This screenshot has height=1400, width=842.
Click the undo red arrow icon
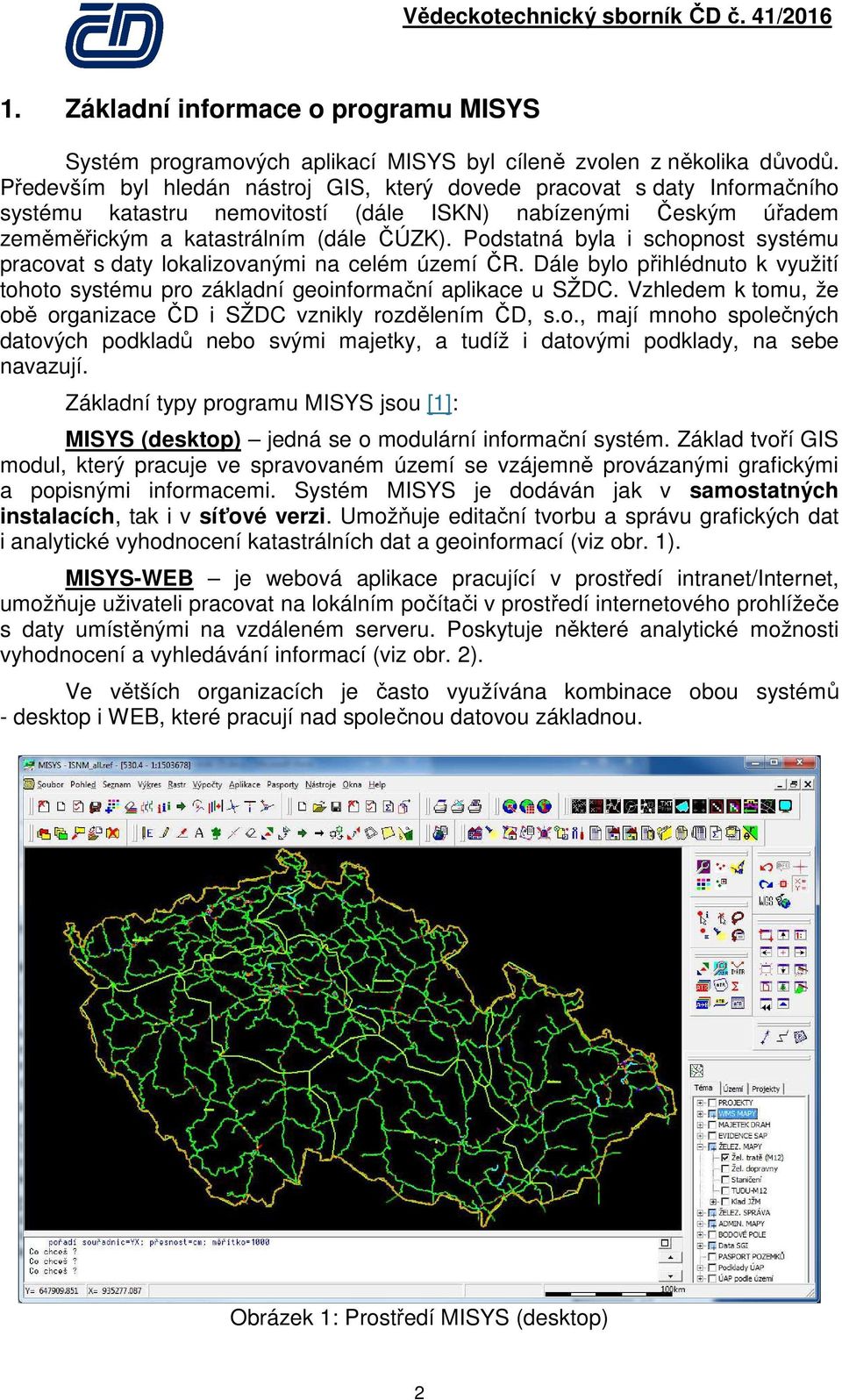pos(766,867)
